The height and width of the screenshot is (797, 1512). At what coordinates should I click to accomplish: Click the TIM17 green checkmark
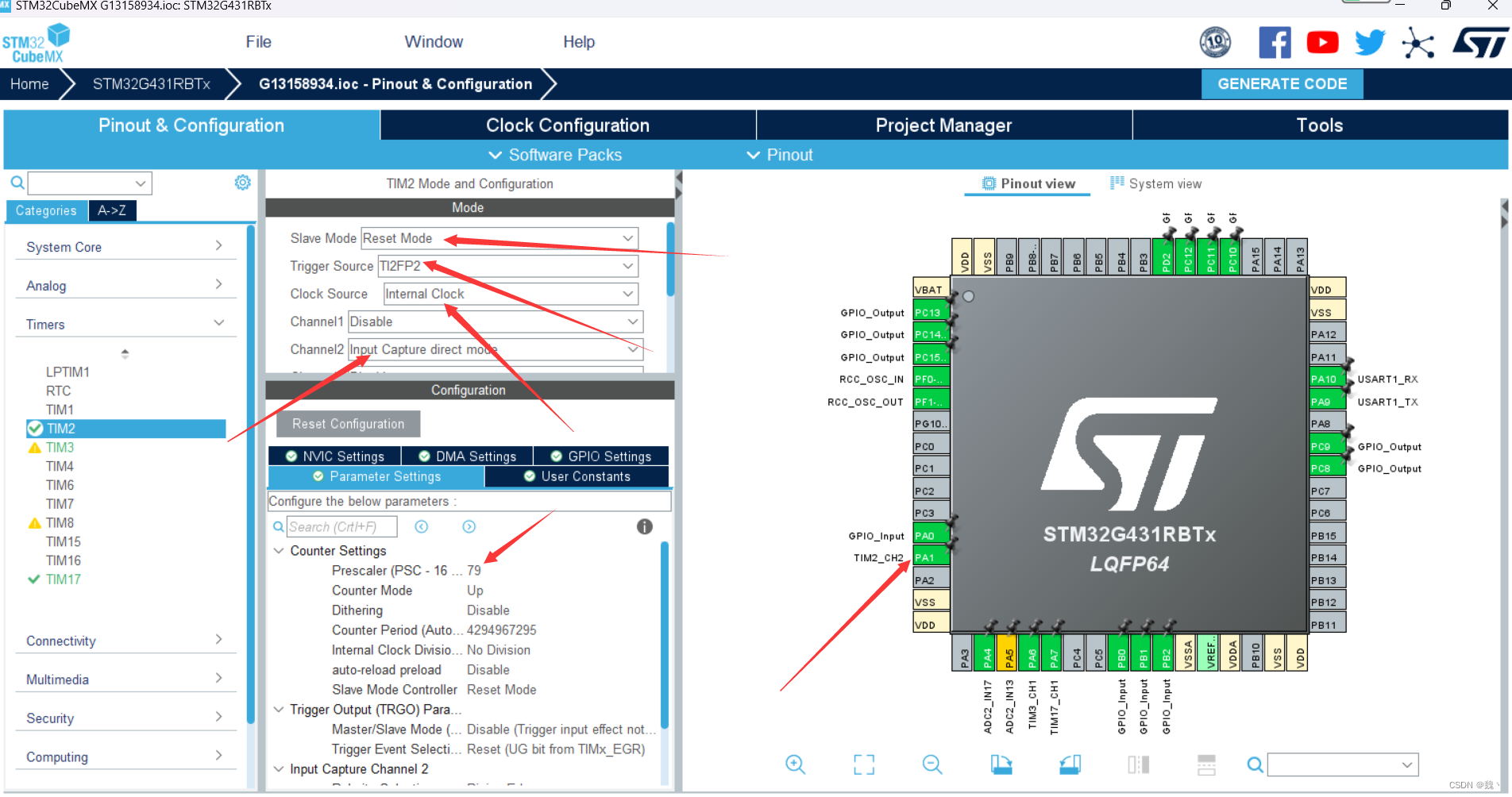pyautogui.click(x=34, y=579)
